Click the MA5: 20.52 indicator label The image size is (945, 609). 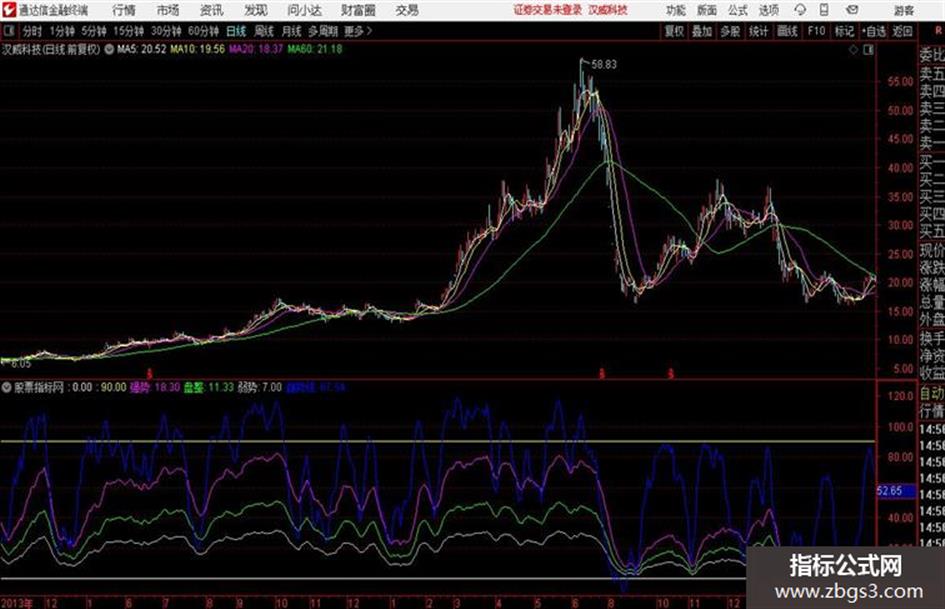142,49
